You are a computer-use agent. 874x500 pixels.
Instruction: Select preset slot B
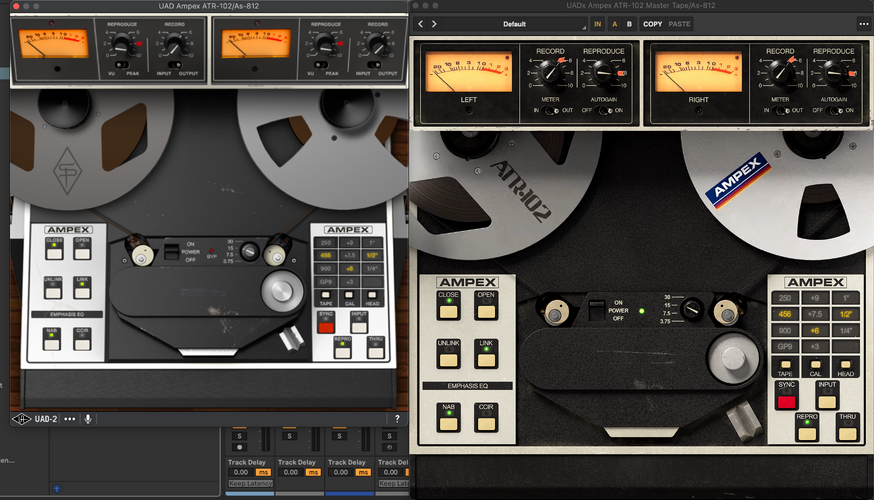click(629, 24)
